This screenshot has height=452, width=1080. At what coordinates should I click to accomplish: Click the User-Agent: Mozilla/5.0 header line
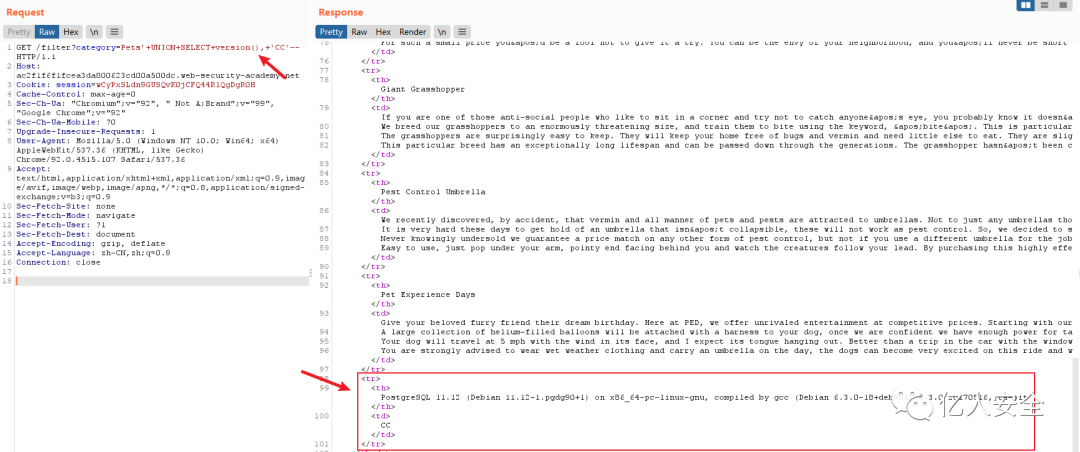[x=147, y=141]
